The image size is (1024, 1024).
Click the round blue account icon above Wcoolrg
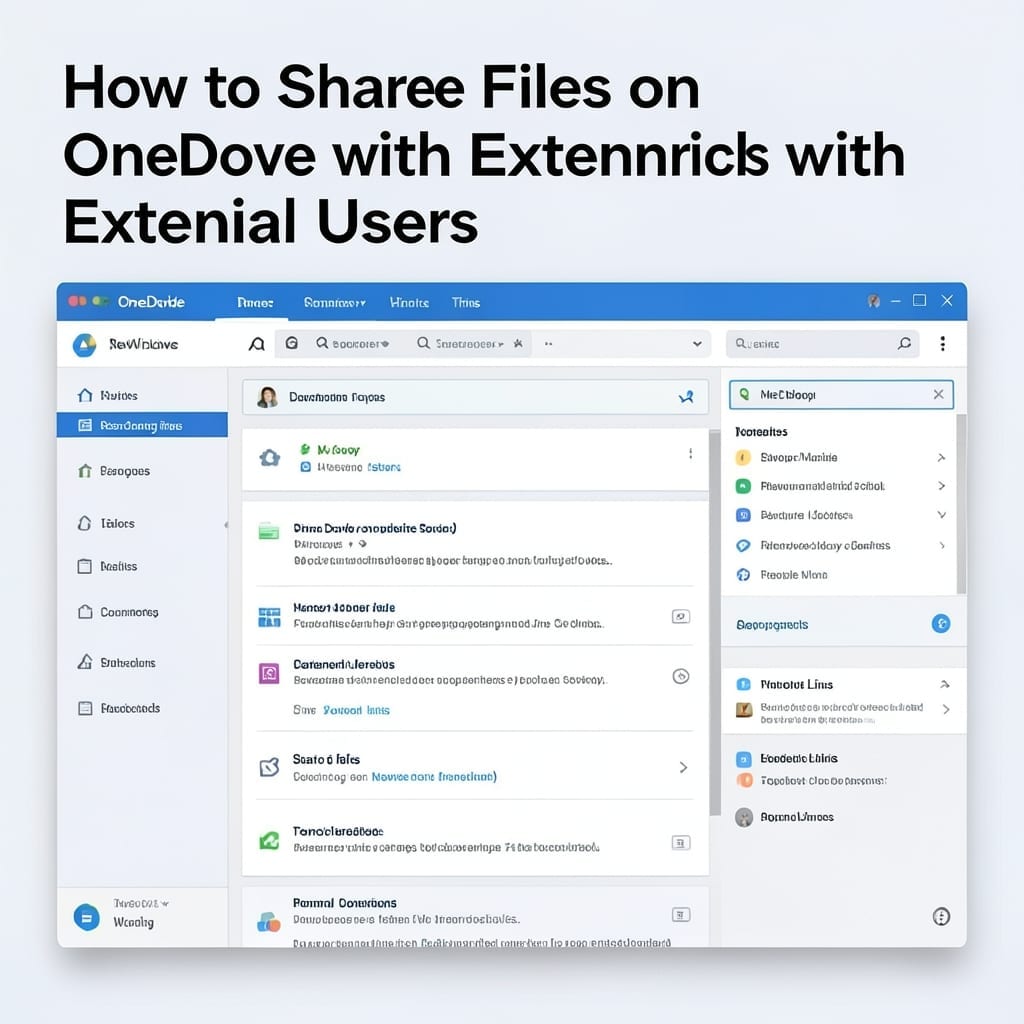click(x=87, y=917)
